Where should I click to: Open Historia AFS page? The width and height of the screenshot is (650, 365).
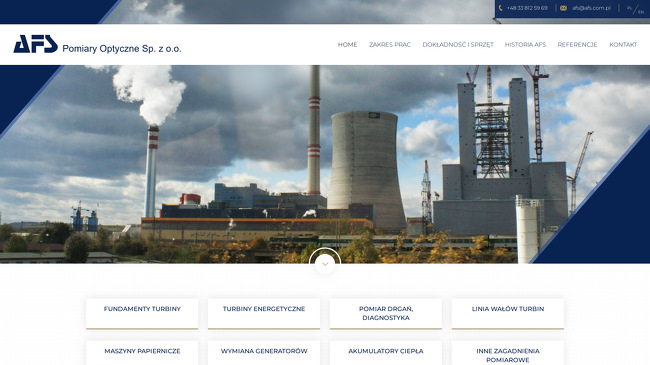point(525,44)
